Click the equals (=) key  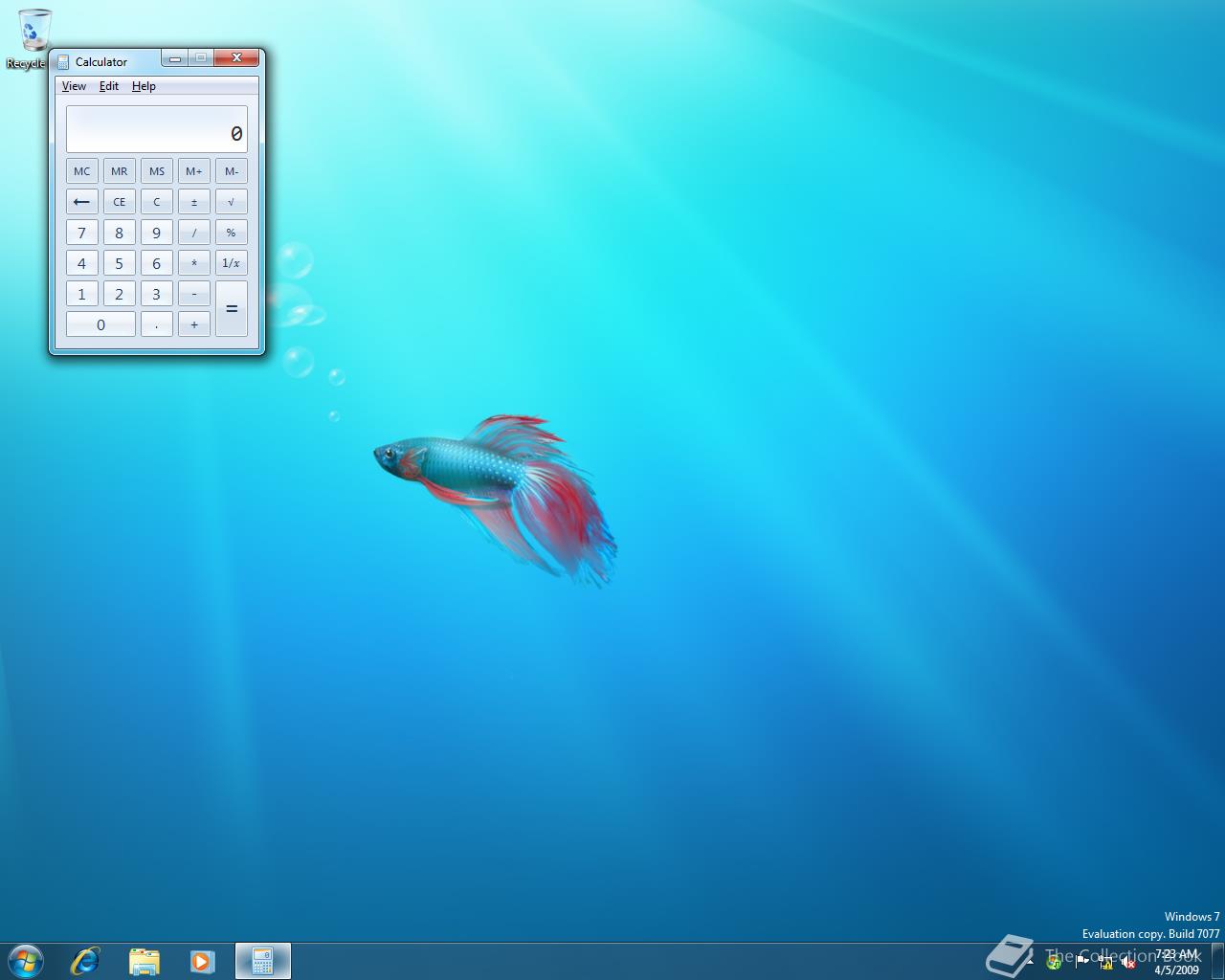pyautogui.click(x=232, y=309)
